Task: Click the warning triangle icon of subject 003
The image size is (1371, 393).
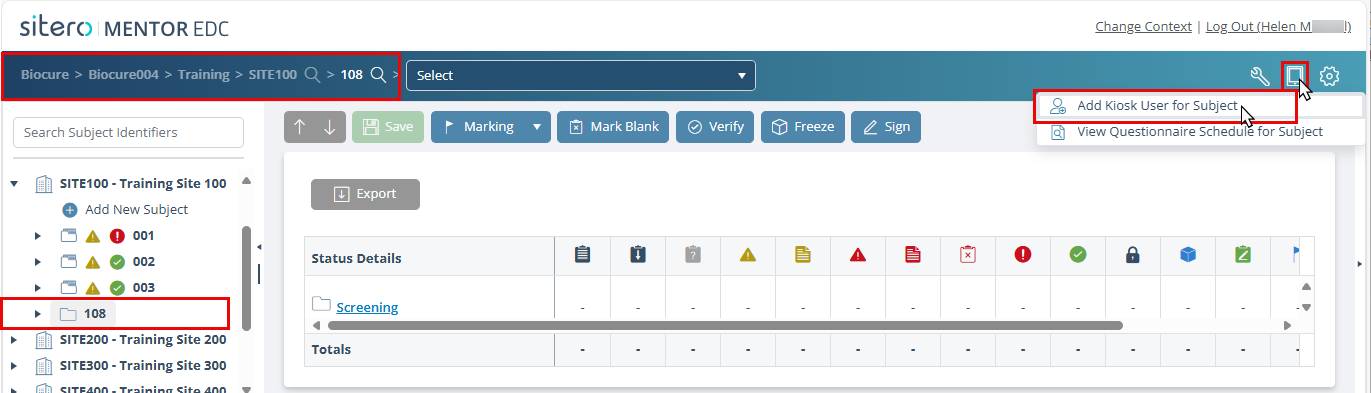Action: point(93,288)
